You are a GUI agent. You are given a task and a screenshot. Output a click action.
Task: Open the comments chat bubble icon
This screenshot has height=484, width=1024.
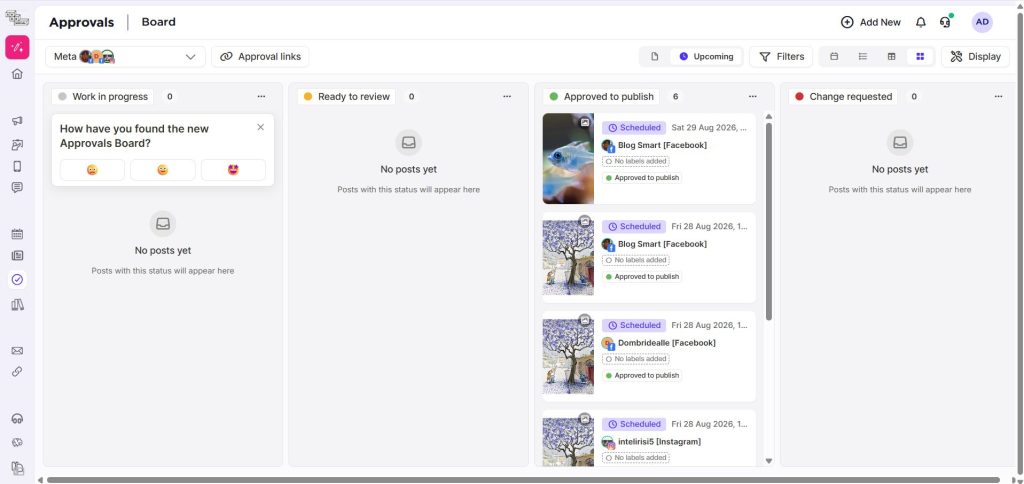click(18, 188)
